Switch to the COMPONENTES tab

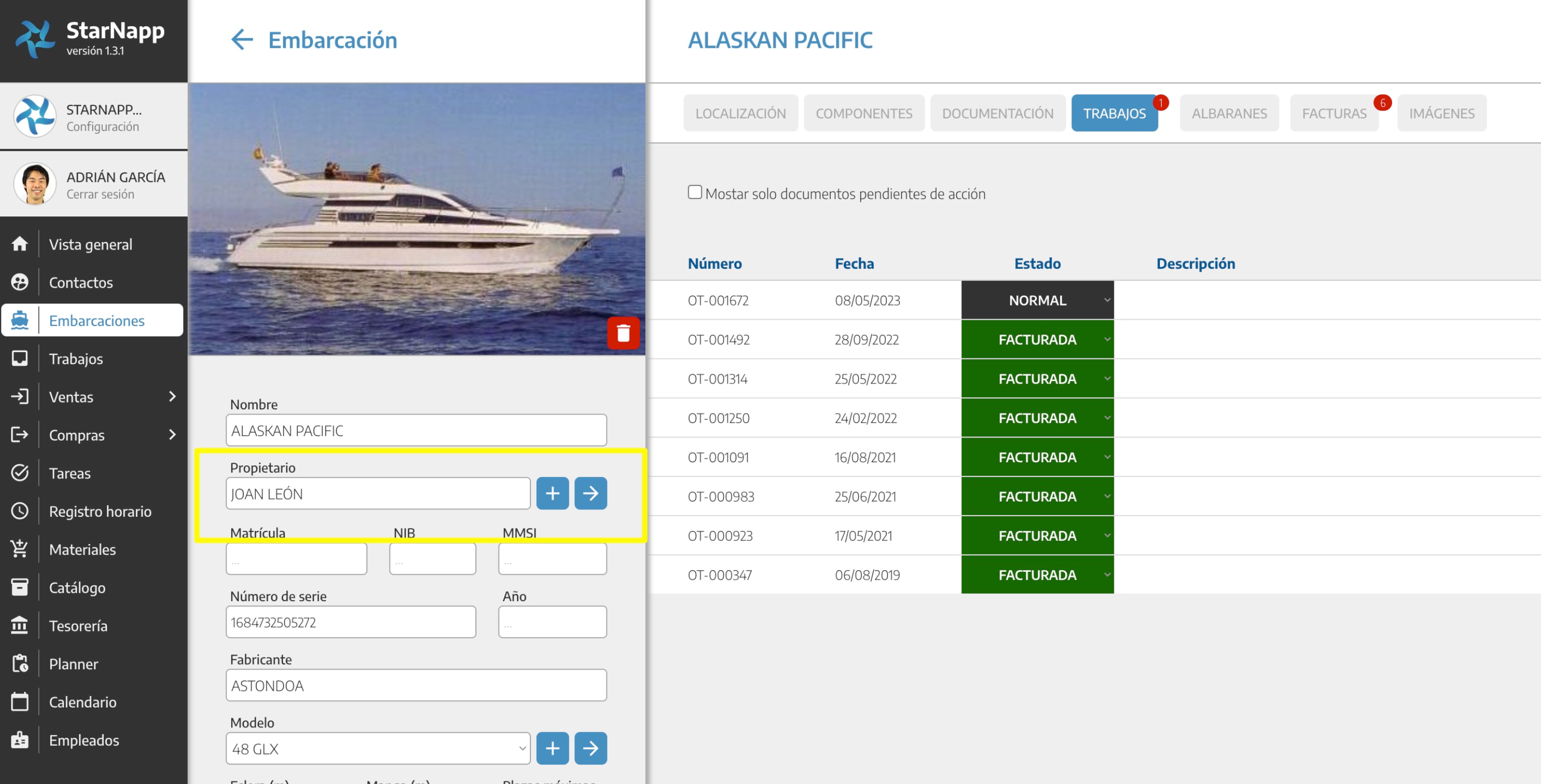[863, 113]
